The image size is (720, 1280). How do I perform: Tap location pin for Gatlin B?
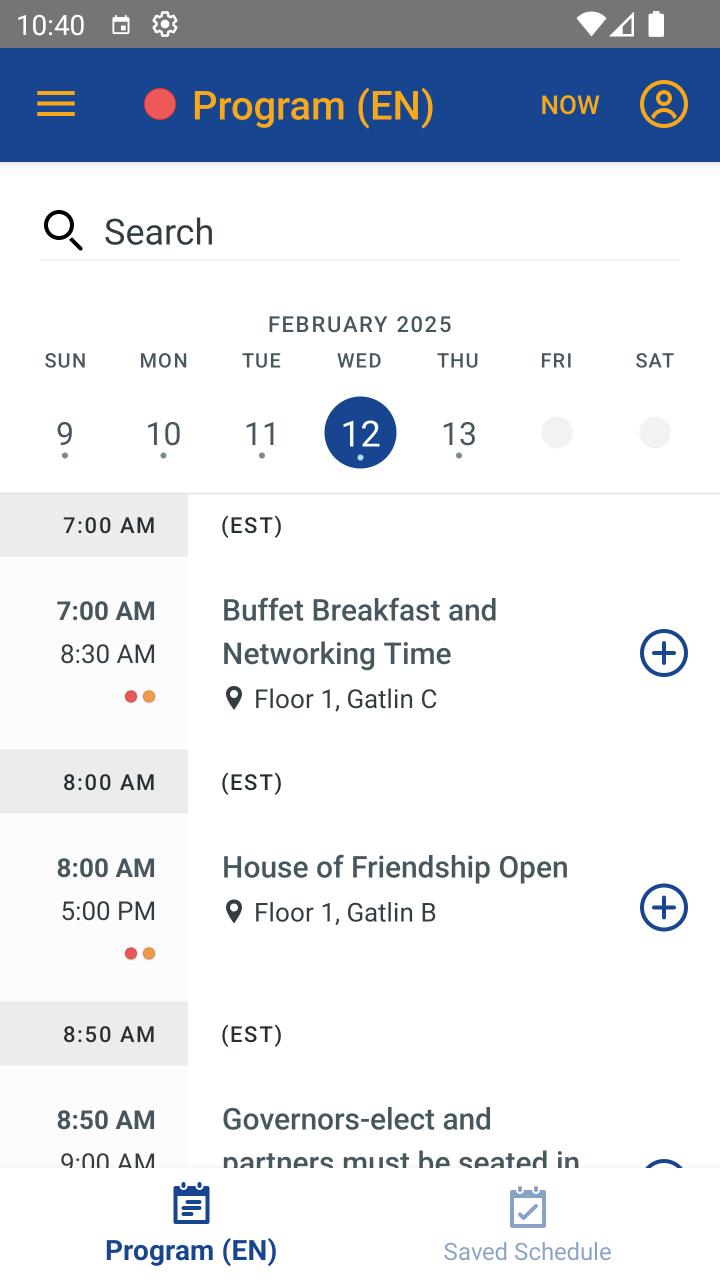[x=234, y=912]
